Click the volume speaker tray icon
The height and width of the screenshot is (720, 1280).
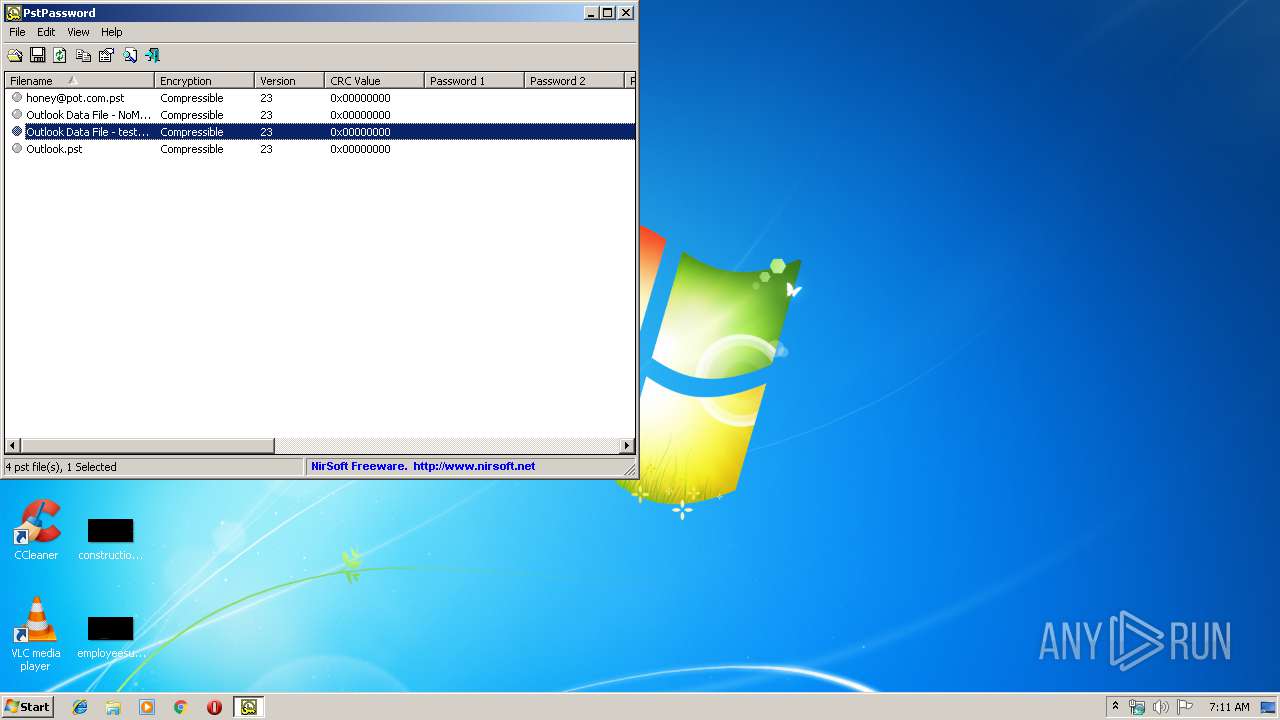pyautogui.click(x=1161, y=707)
